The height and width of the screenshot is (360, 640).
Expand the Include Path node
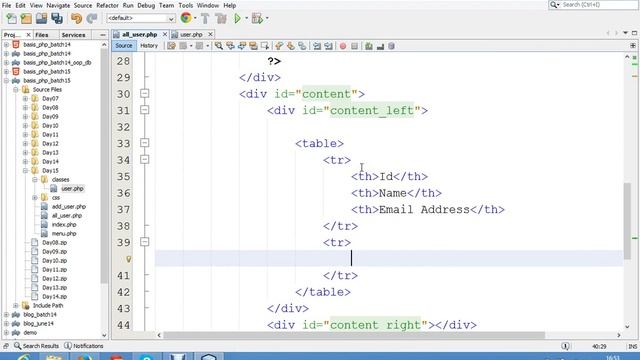point(16,306)
